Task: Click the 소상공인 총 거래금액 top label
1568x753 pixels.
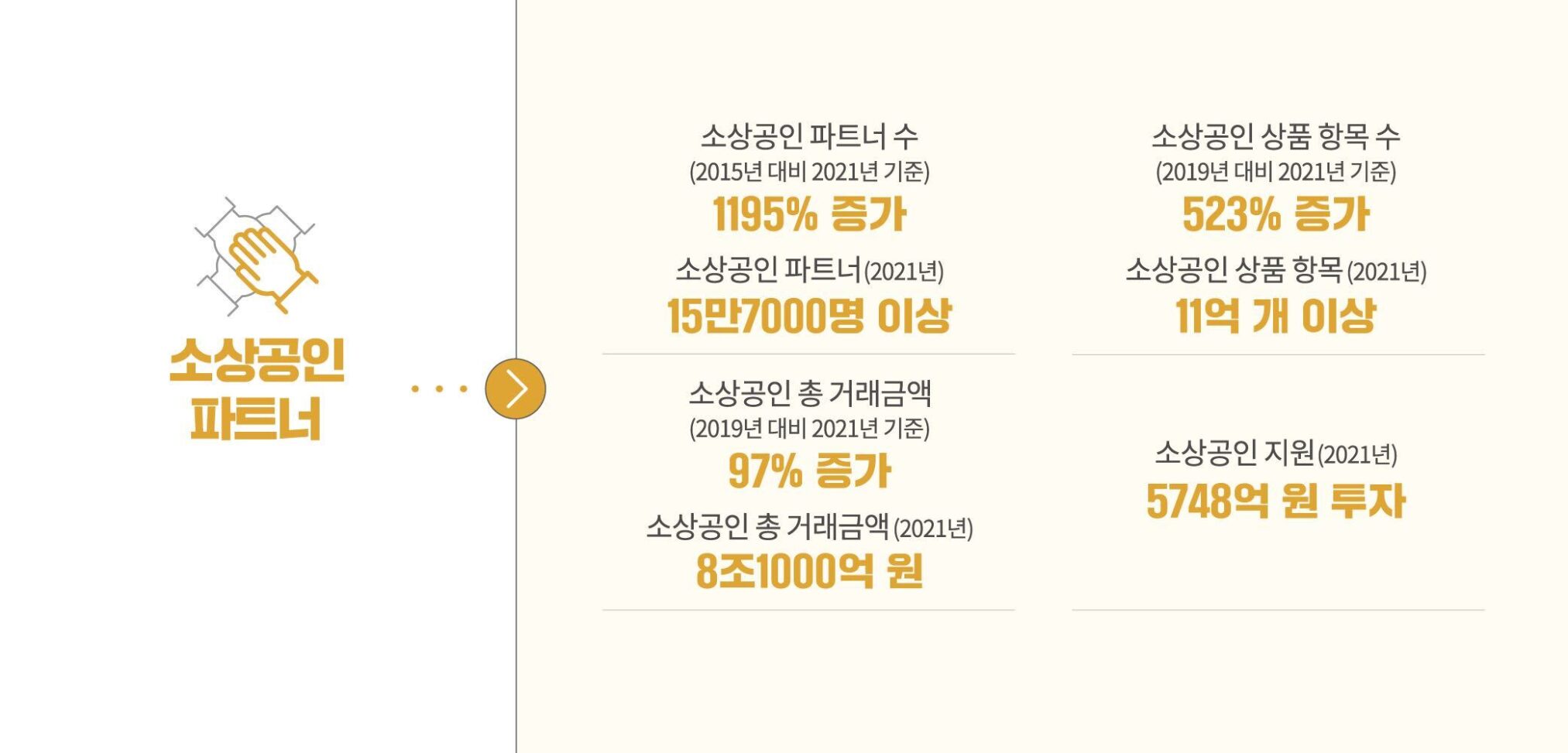Action: (x=809, y=393)
